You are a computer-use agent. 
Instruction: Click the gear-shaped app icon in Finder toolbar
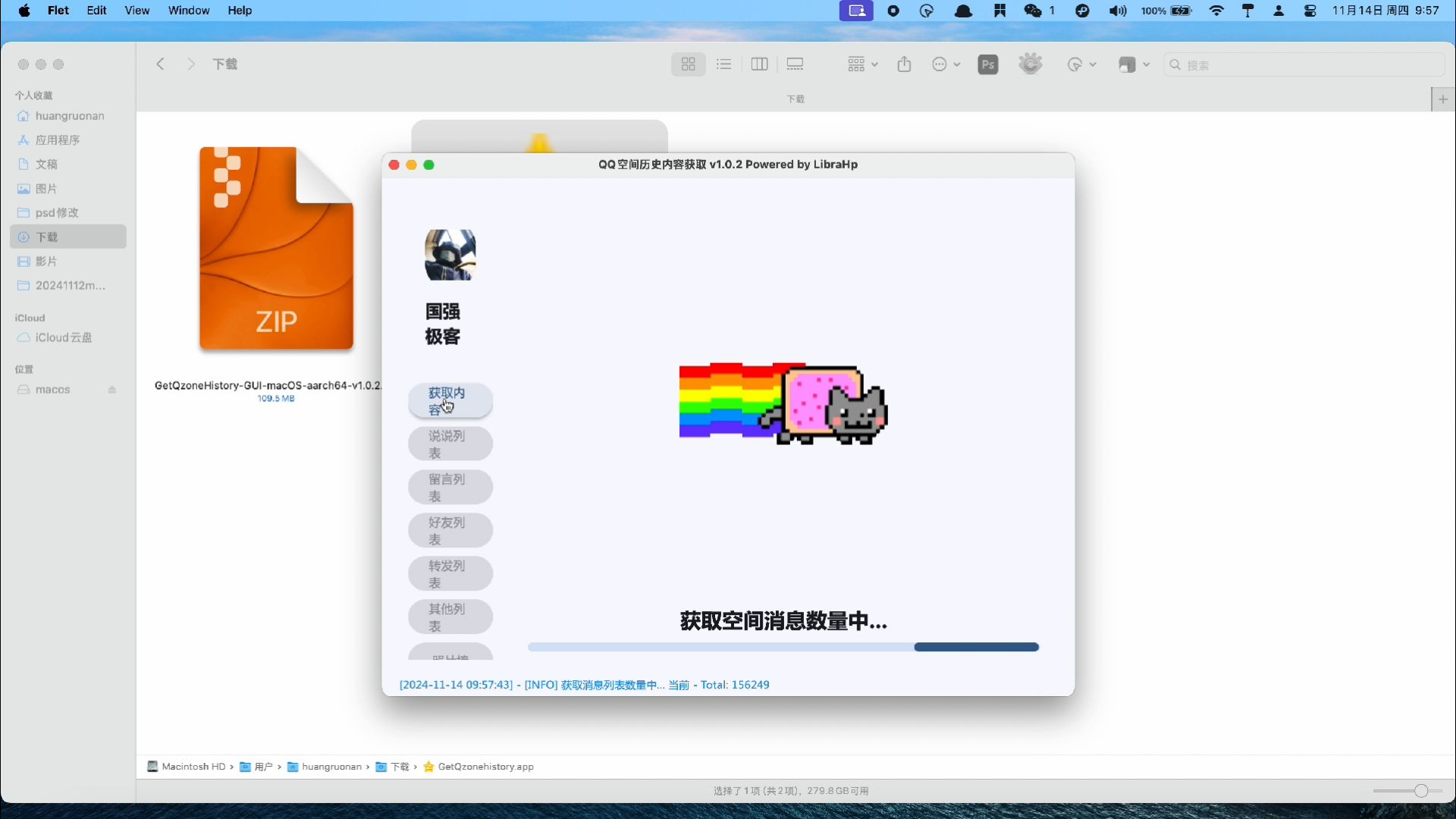pyautogui.click(x=1031, y=64)
